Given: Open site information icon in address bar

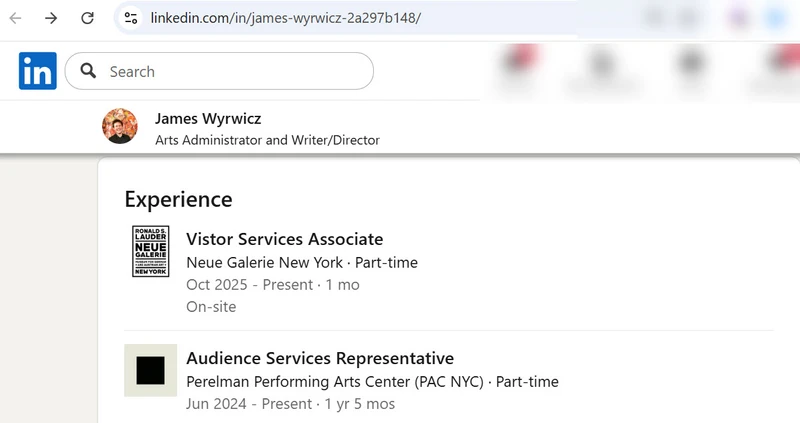Looking at the screenshot, I should [x=130, y=18].
